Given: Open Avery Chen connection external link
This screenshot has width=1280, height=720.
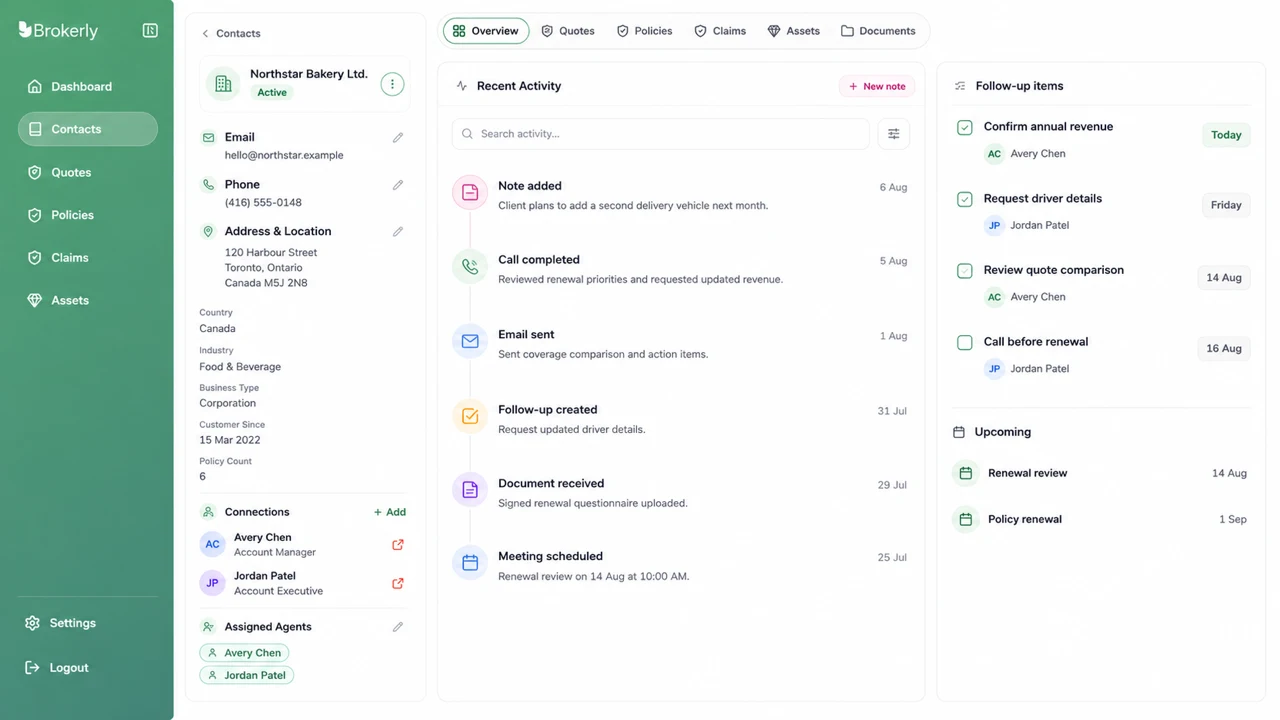Looking at the screenshot, I should (398, 545).
